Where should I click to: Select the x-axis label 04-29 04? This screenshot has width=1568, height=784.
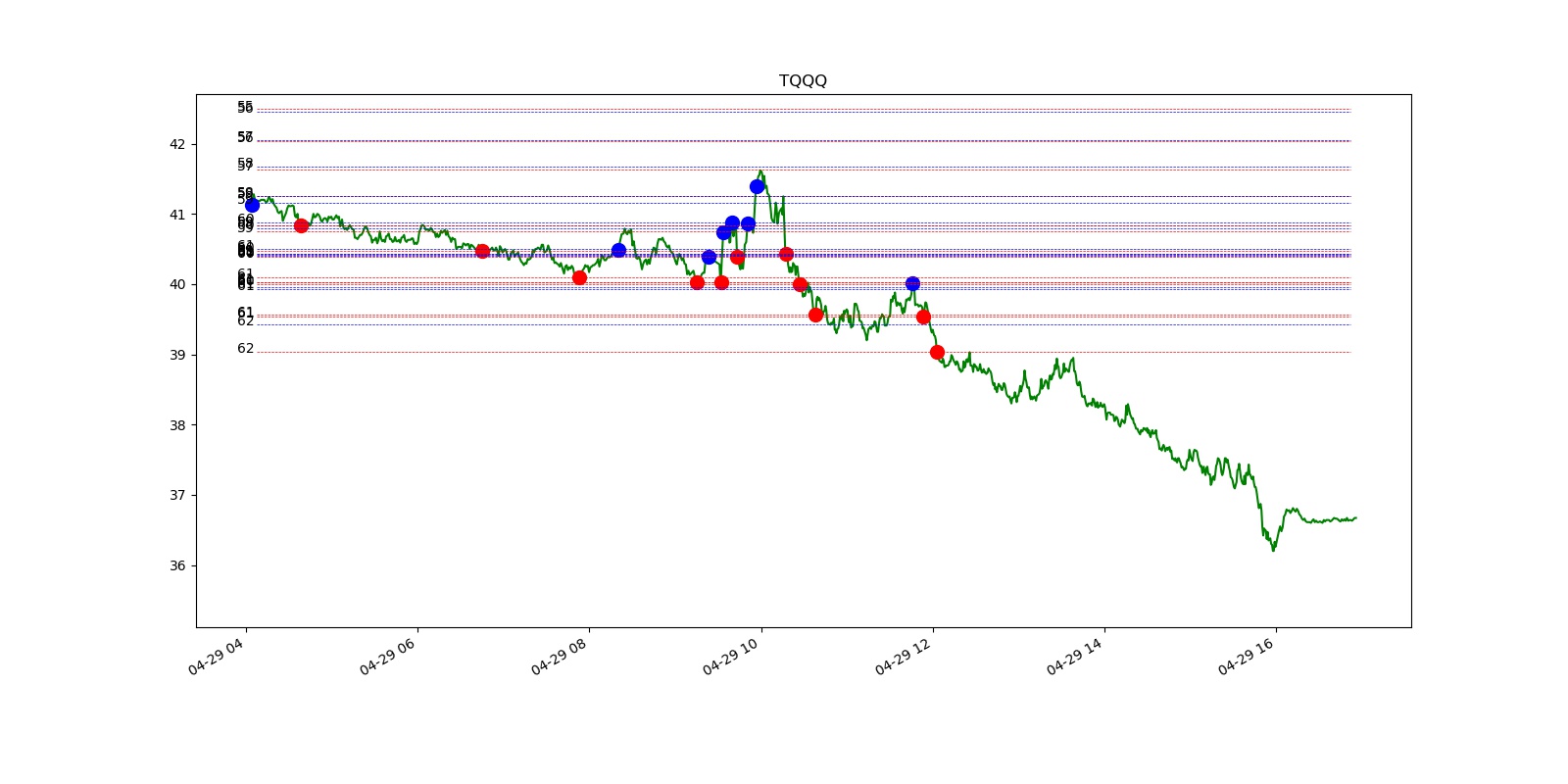click(x=216, y=657)
